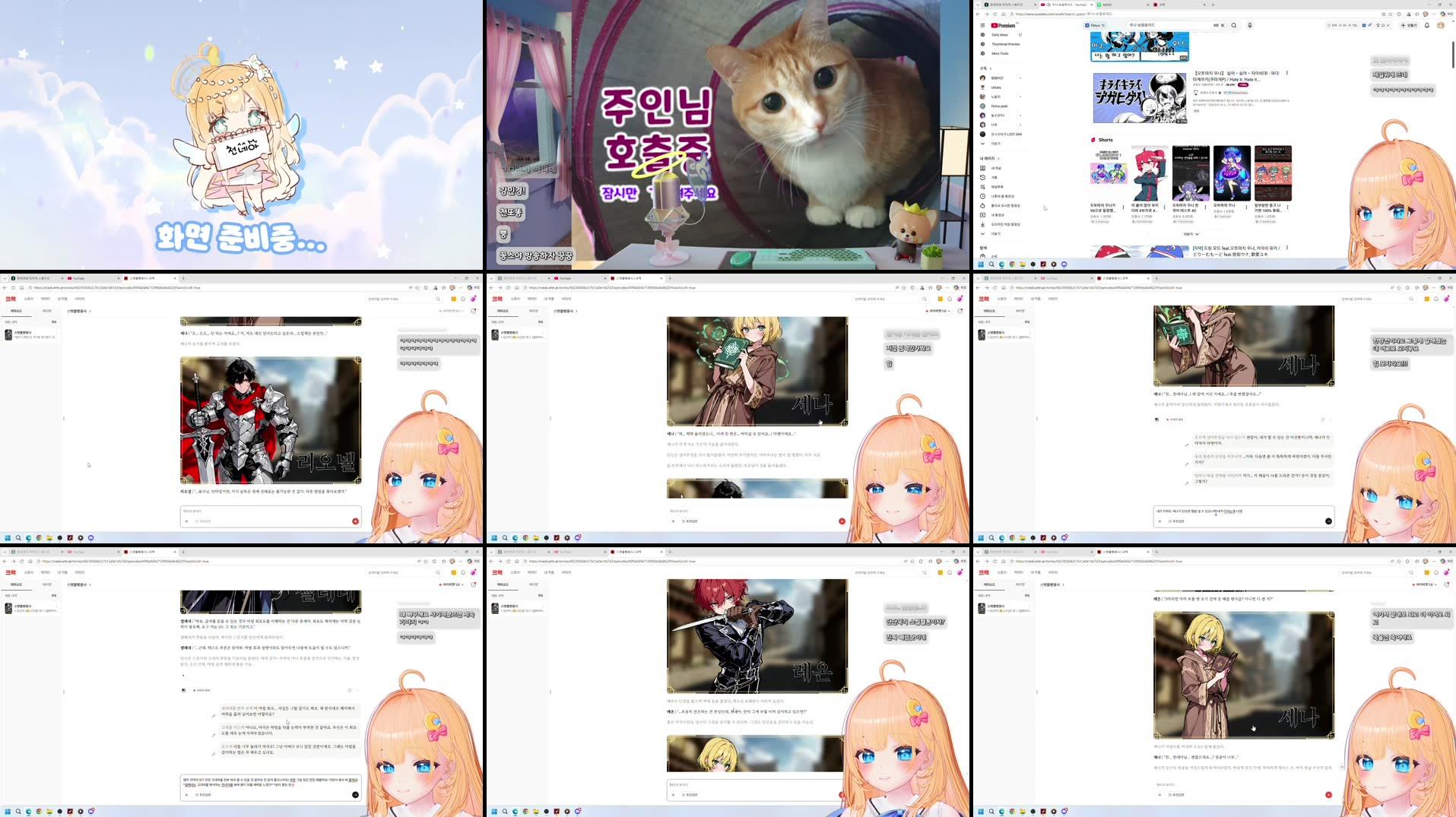Toggle 추천입력 in 세나 book-reading frame
Screen dimensions: 1456x817
pos(1175,521)
